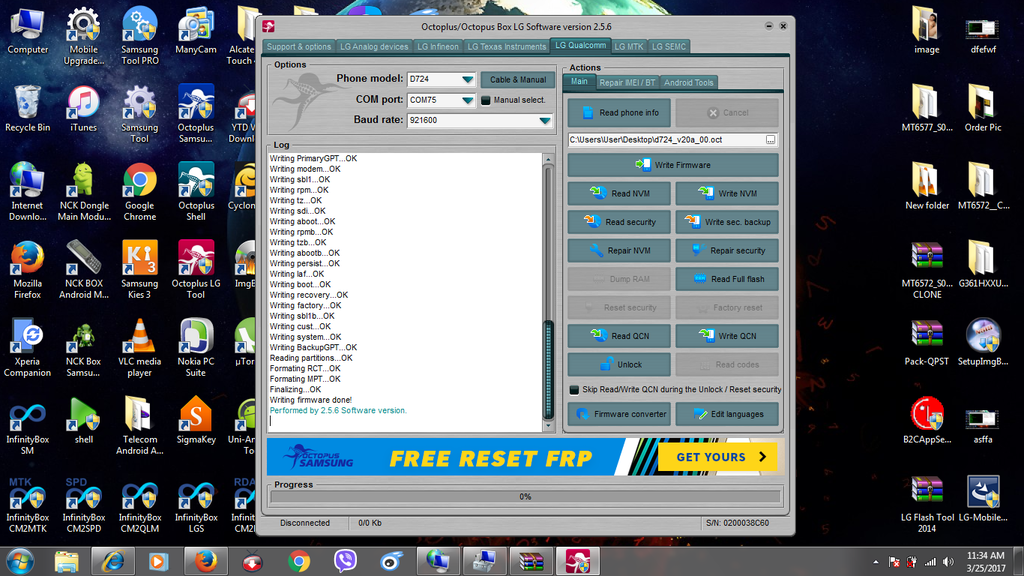Open the Firmware converter tool
1024x576 pixels.
click(620, 414)
